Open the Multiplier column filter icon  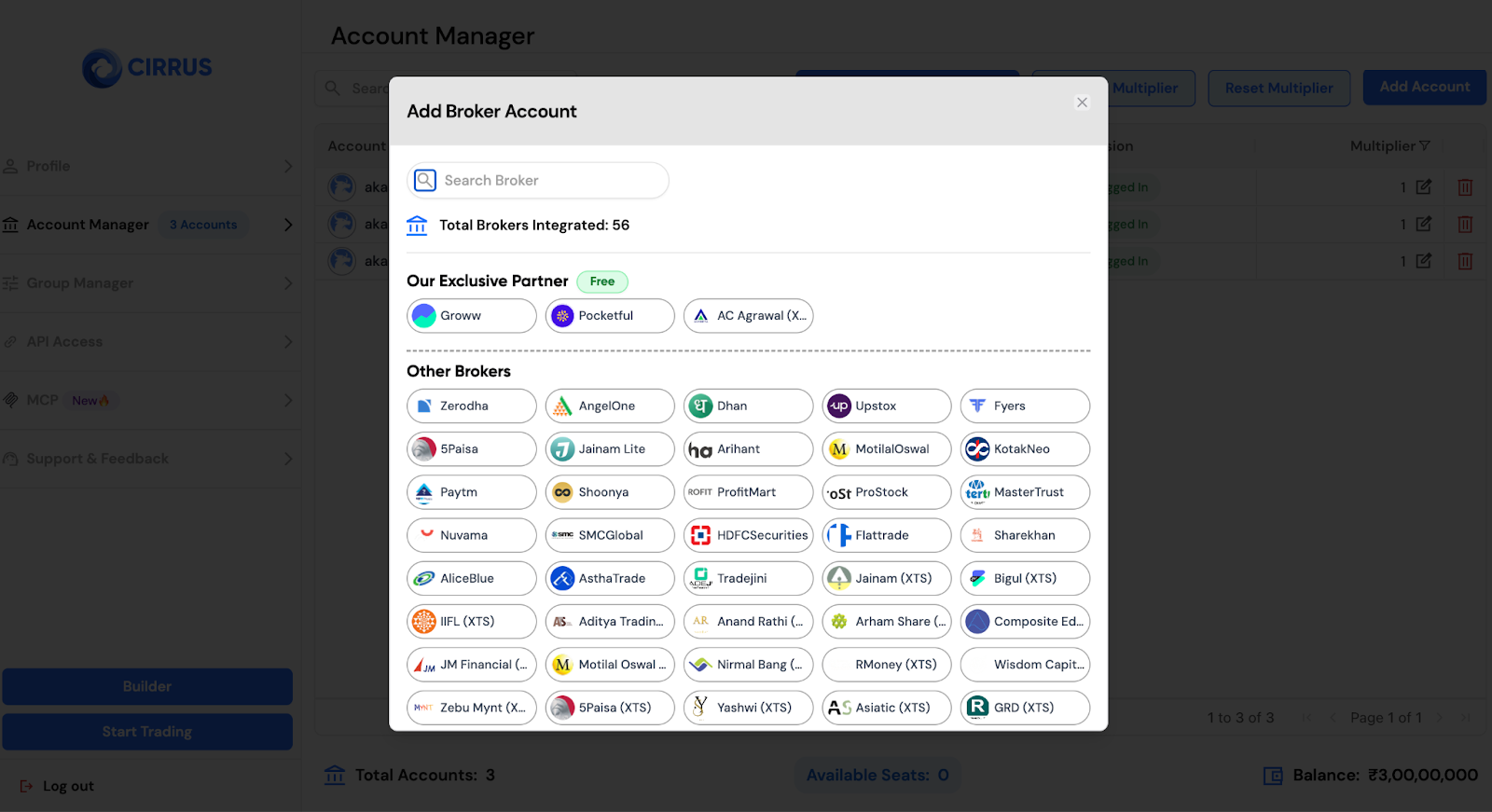point(1424,145)
